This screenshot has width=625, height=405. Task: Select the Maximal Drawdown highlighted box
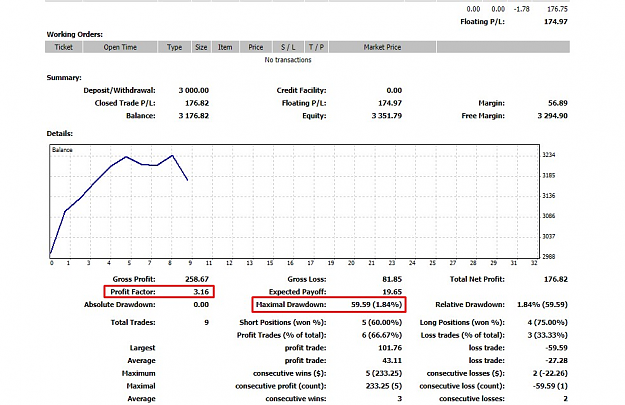[329, 305]
